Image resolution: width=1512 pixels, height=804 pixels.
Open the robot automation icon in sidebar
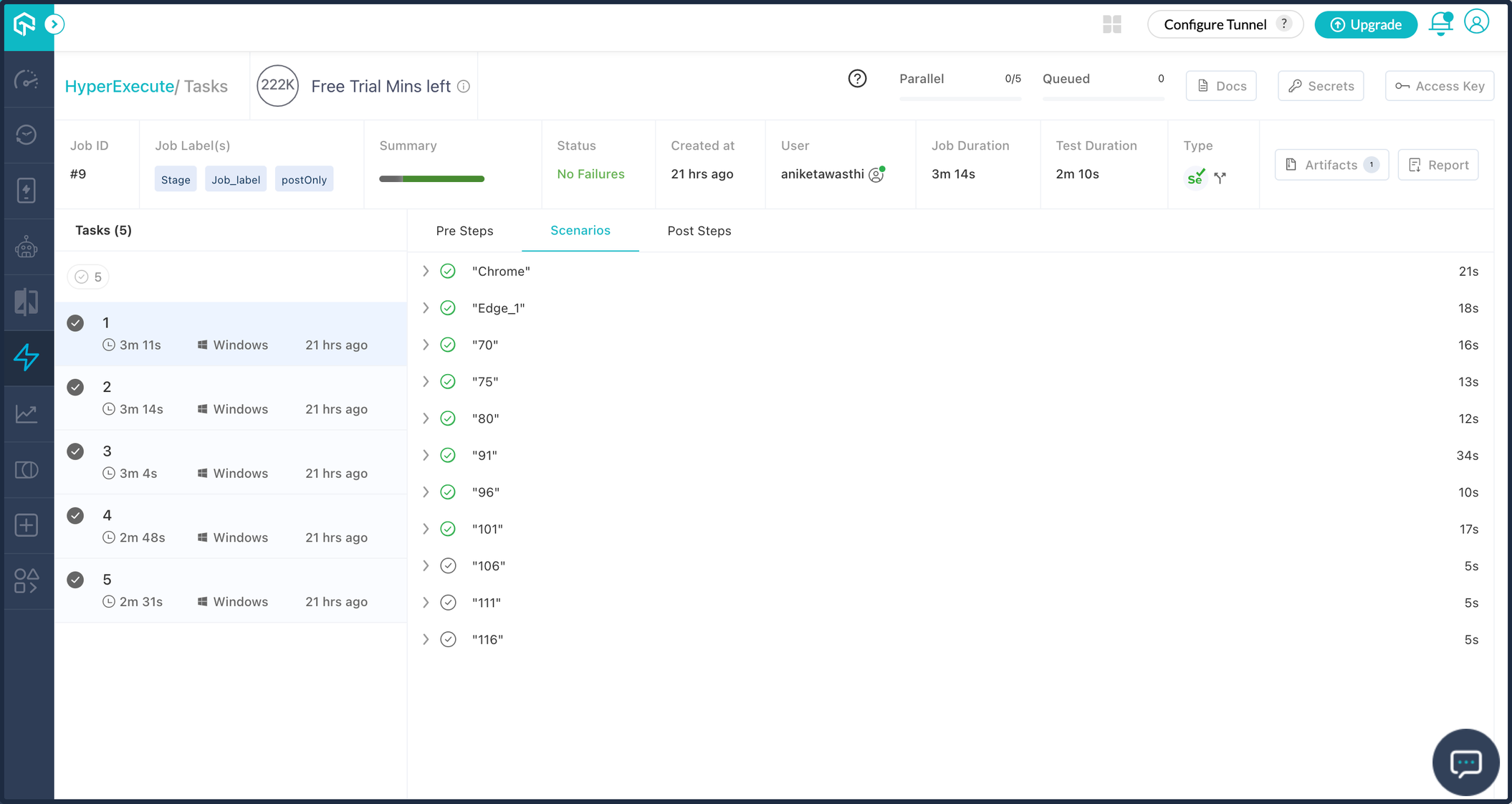click(27, 247)
